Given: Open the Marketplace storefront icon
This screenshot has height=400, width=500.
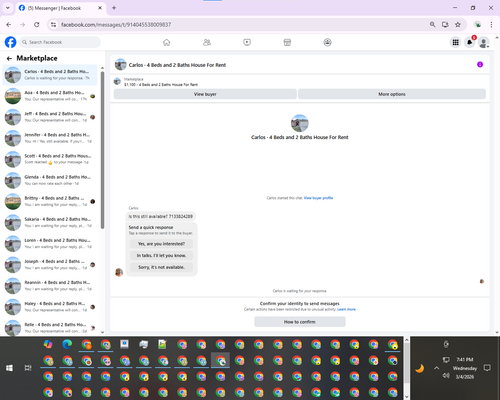Looking at the screenshot, I should (x=287, y=42).
